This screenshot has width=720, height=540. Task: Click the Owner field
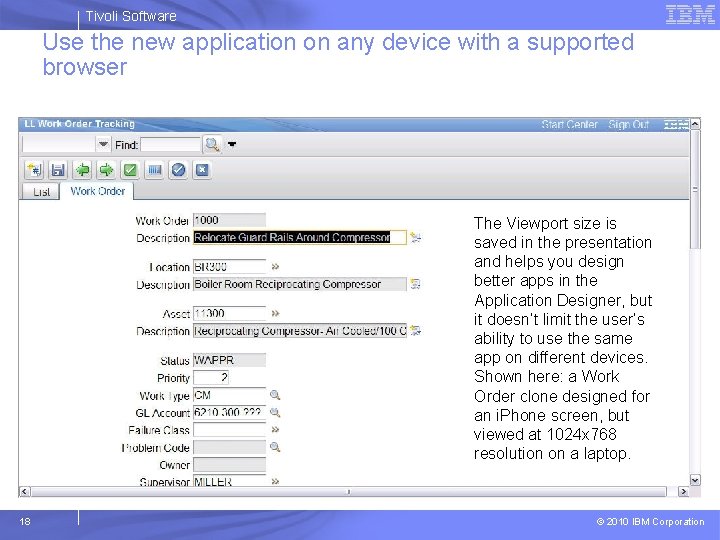coord(229,464)
